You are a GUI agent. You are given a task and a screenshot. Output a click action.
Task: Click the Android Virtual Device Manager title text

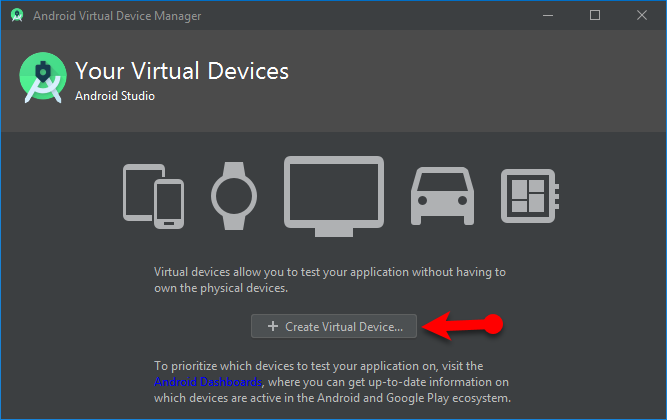point(116,15)
